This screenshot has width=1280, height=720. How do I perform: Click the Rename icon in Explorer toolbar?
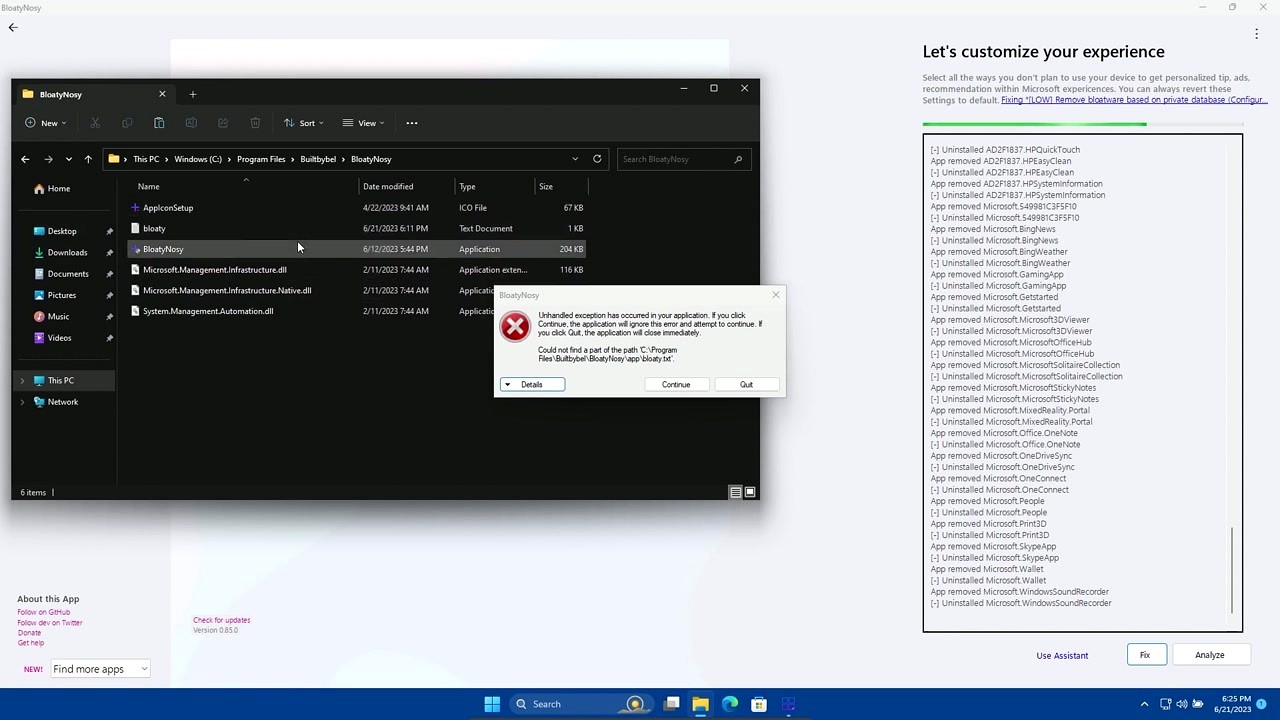(x=191, y=122)
